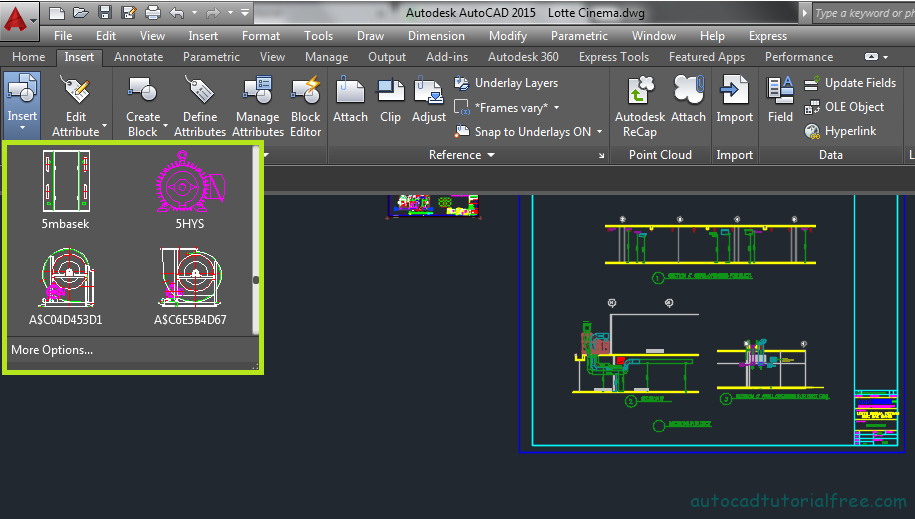915x519 pixels.
Task: Click the Undo arrow icon
Action: click(x=177, y=12)
